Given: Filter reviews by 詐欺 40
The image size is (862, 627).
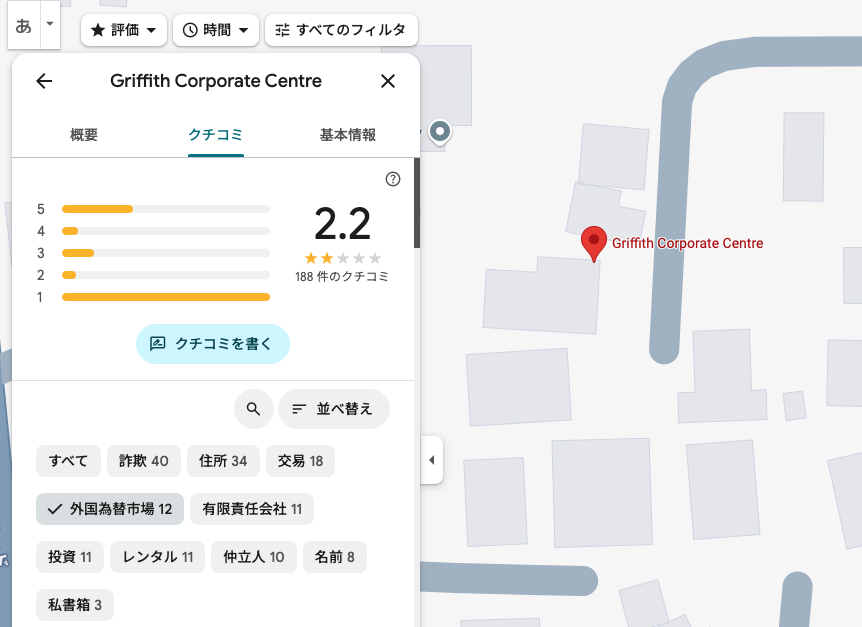Looking at the screenshot, I should pos(144,461).
